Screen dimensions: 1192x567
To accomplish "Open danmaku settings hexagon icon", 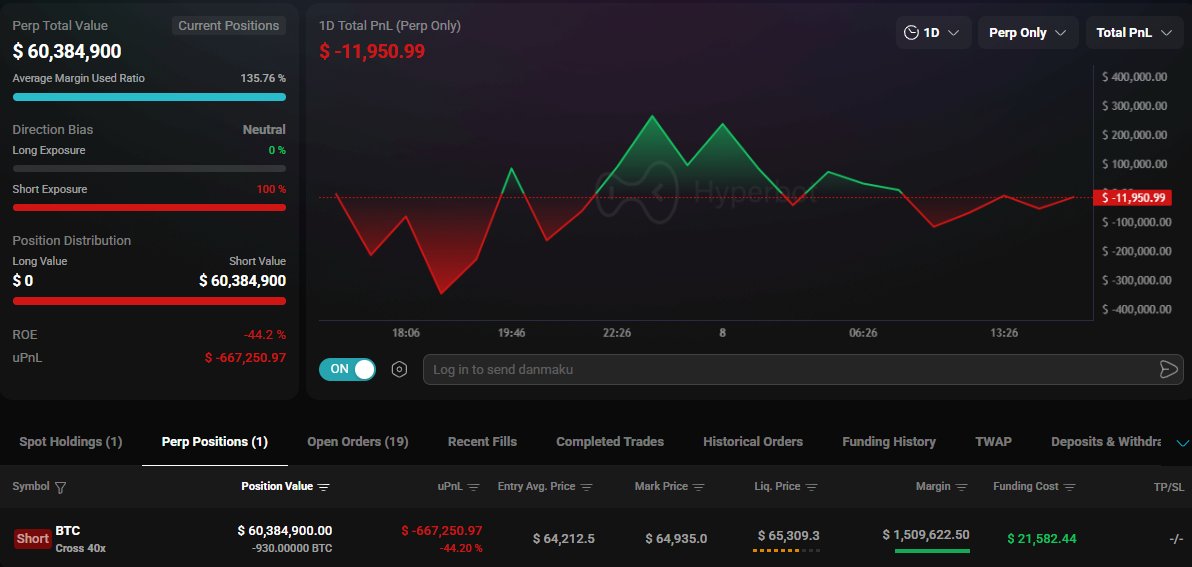I will pos(399,369).
